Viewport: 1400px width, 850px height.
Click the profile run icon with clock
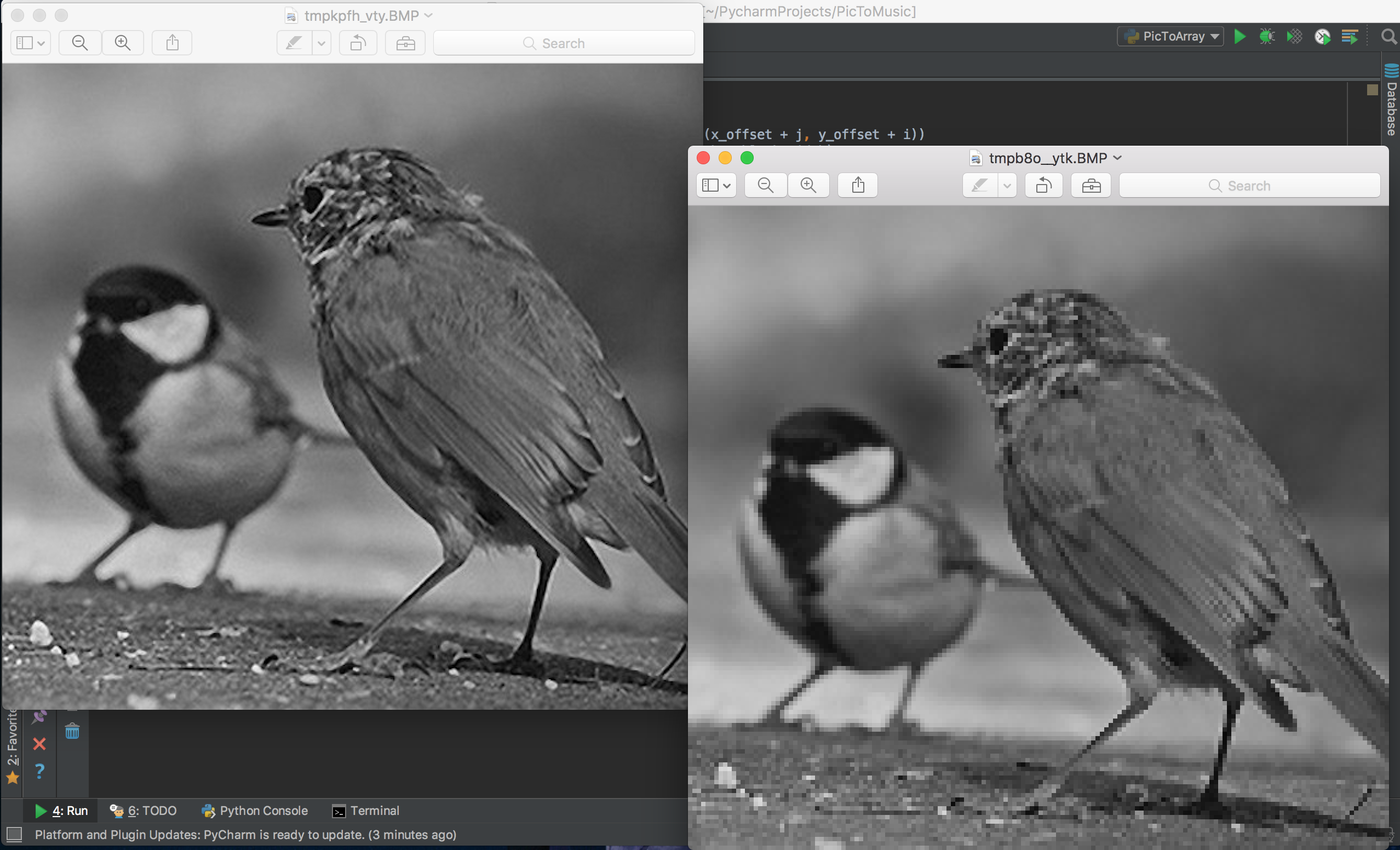point(1322,37)
